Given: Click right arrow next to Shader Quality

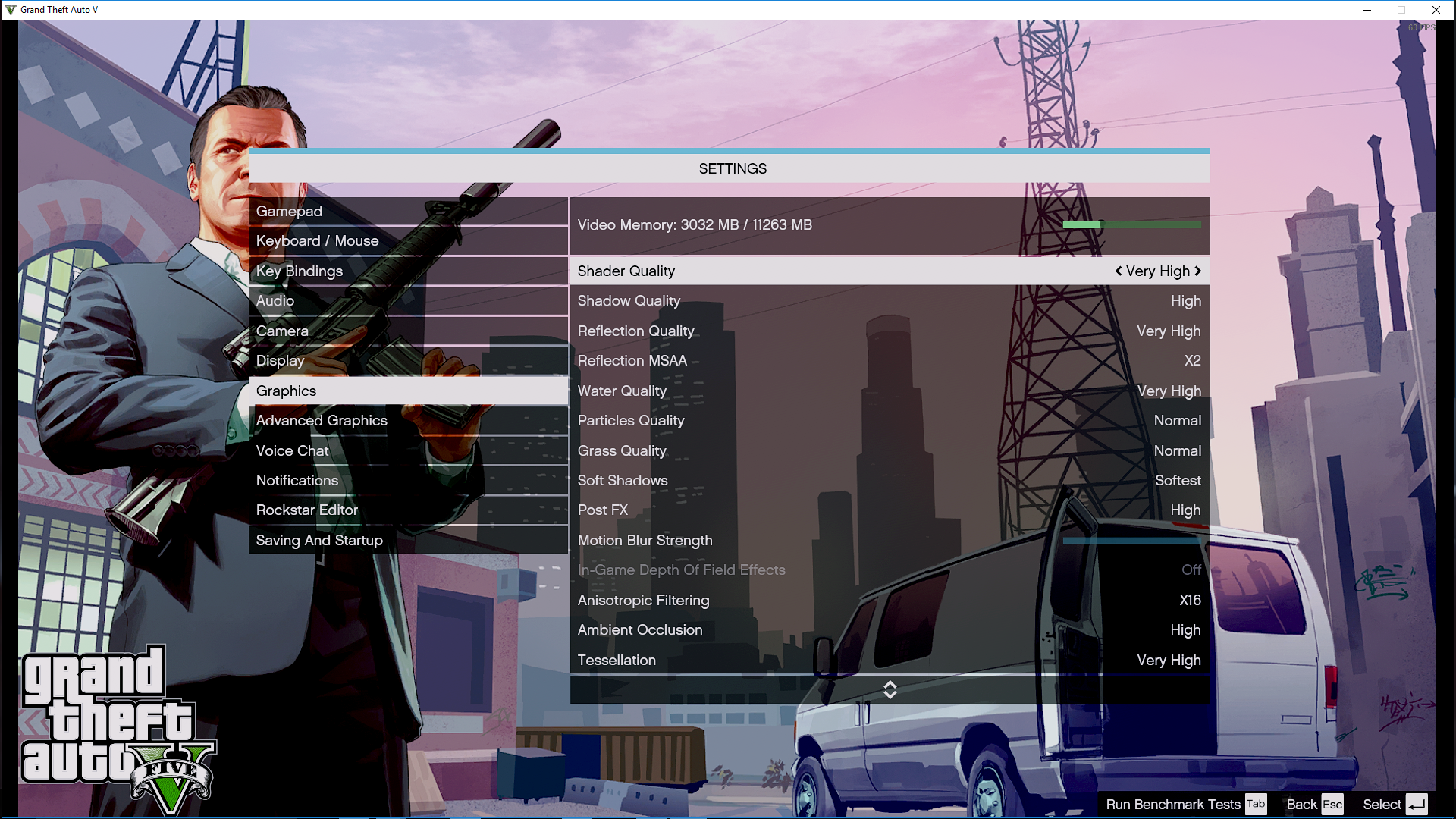Looking at the screenshot, I should click(1198, 271).
